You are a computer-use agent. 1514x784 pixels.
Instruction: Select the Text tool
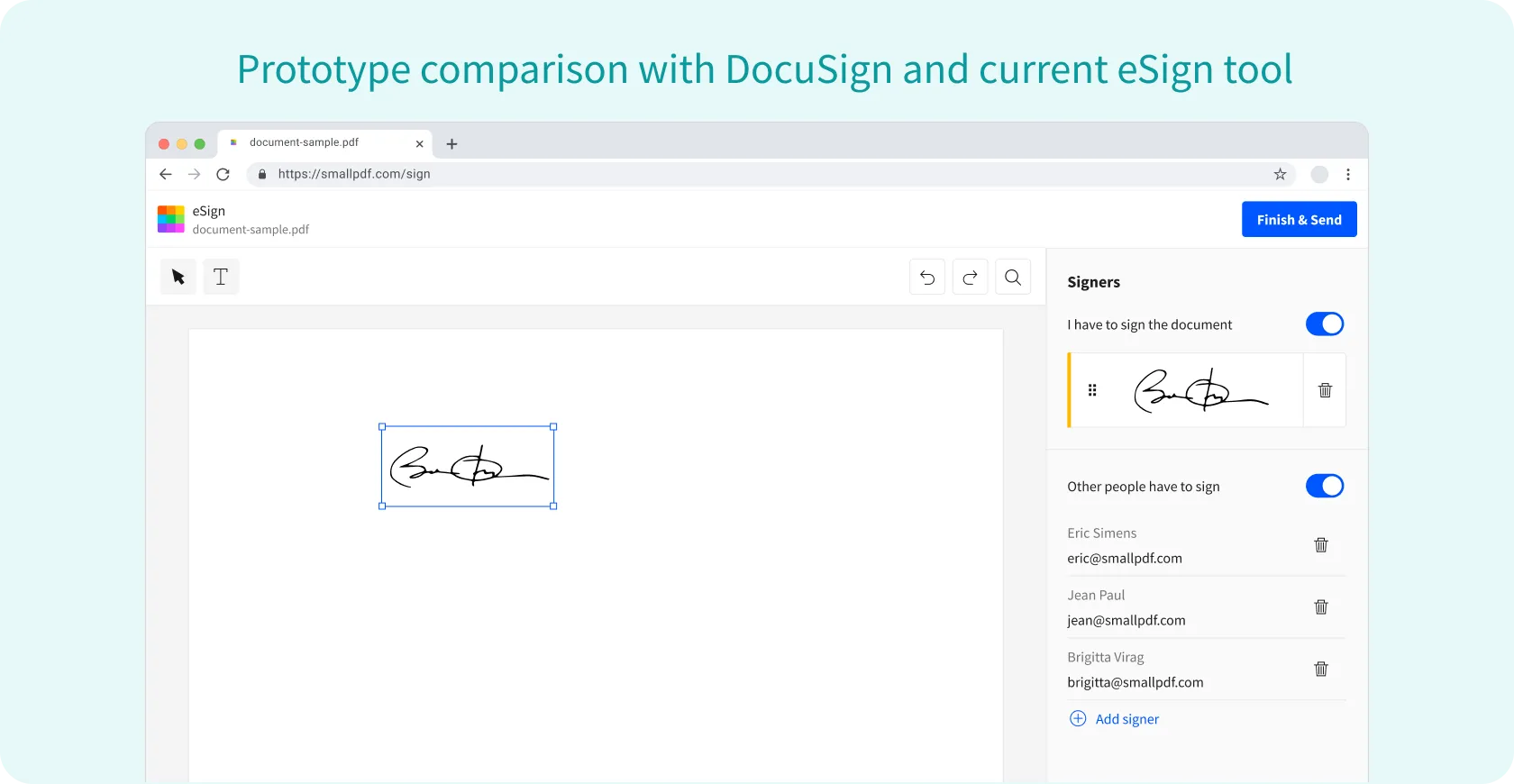tap(221, 277)
